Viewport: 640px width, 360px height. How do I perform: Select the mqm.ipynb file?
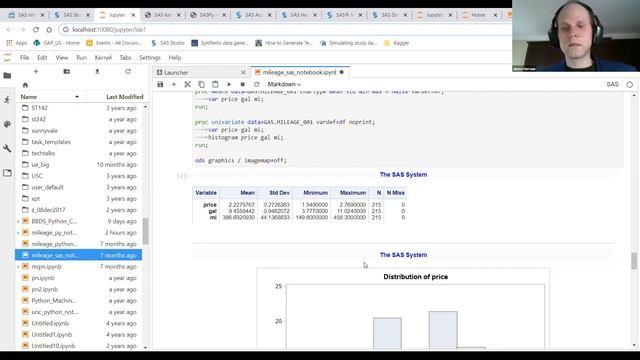(x=79, y=267)
